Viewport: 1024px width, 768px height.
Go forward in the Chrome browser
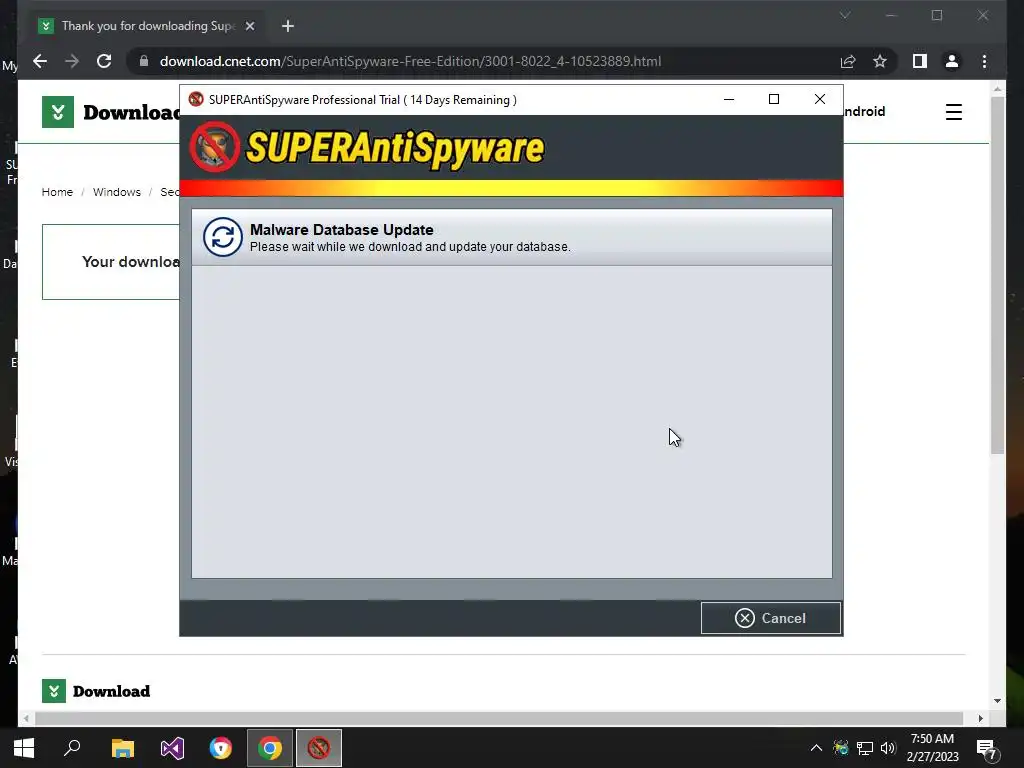click(72, 61)
